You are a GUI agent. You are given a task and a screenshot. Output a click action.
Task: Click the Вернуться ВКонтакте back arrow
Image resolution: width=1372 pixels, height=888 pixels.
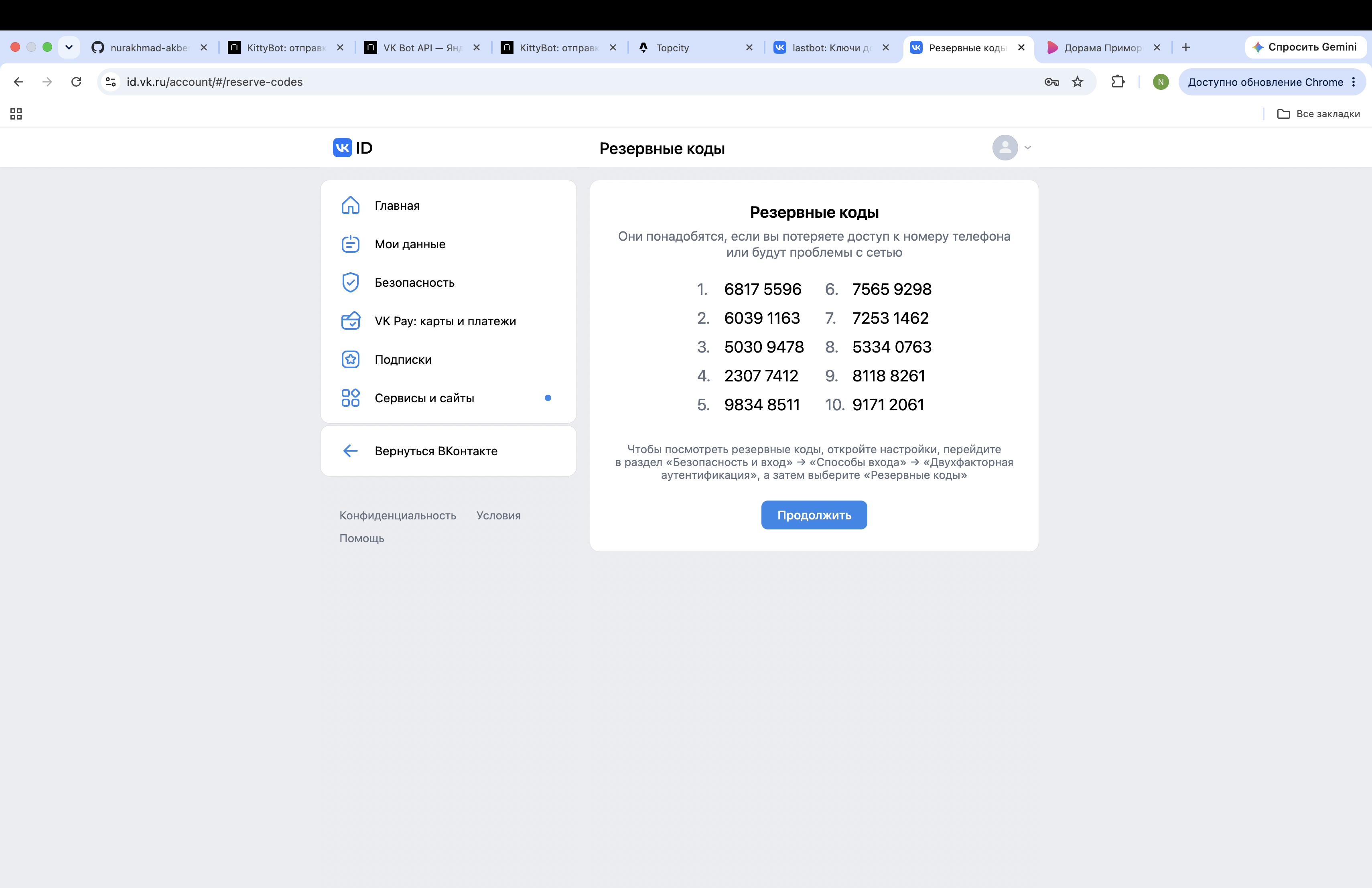point(351,451)
